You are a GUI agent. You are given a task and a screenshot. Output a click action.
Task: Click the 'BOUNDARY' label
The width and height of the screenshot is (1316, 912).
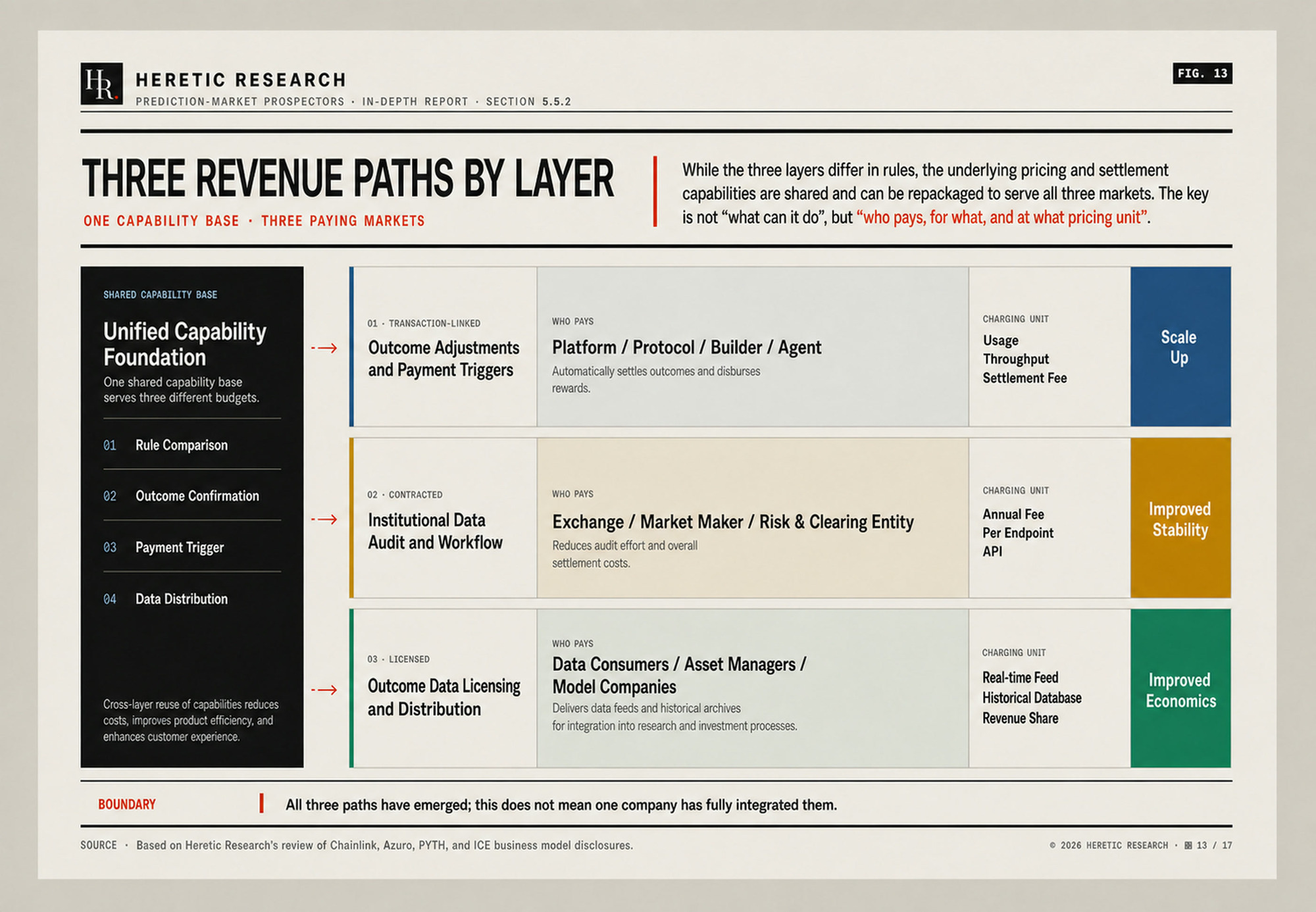click(127, 804)
